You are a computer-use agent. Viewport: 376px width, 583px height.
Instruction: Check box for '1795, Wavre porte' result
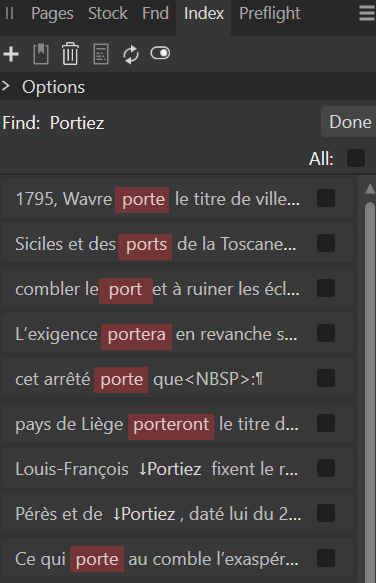(x=326, y=198)
